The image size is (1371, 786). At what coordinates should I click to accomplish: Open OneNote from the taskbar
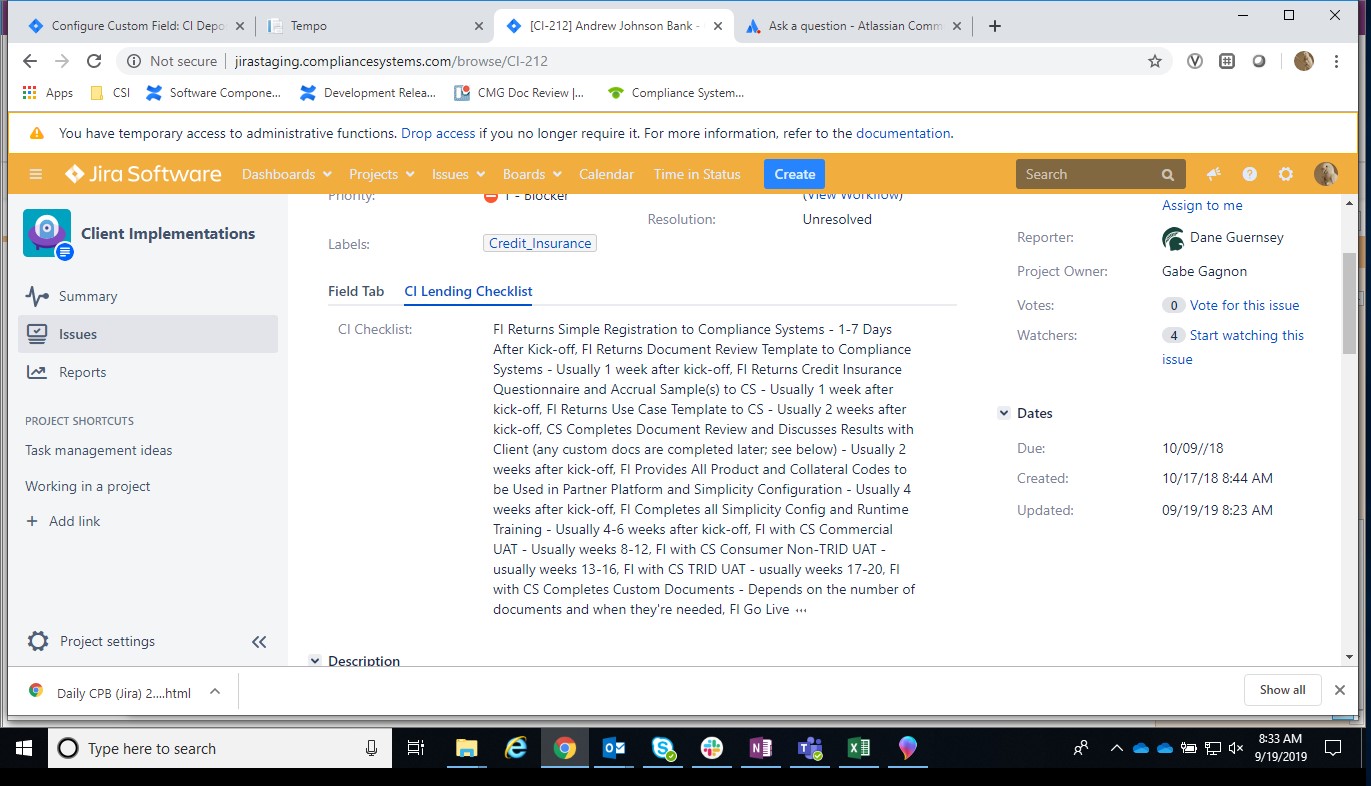[x=760, y=748]
